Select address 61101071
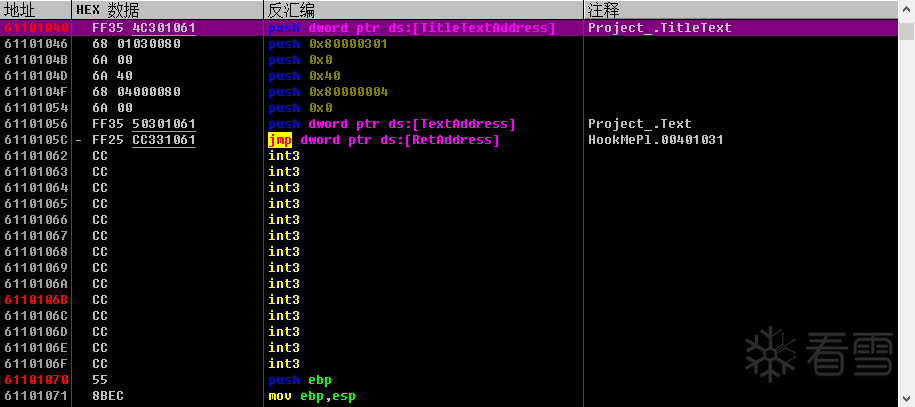The image size is (915, 407). (x=36, y=396)
